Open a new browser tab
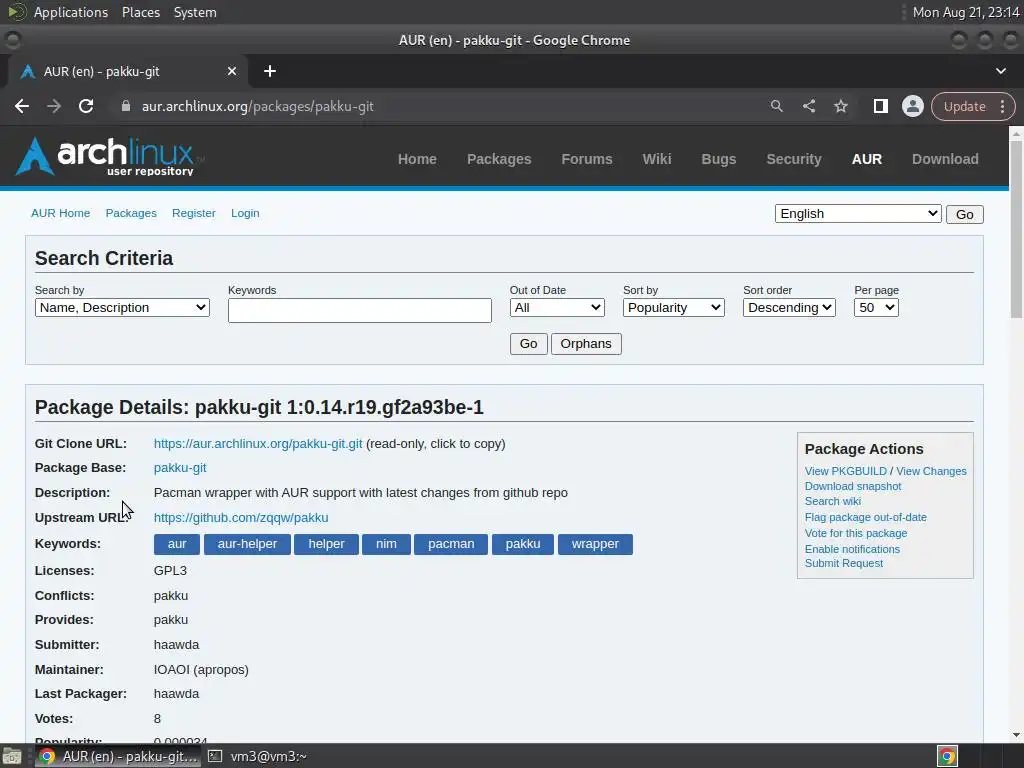The image size is (1024, 768). coord(270,71)
